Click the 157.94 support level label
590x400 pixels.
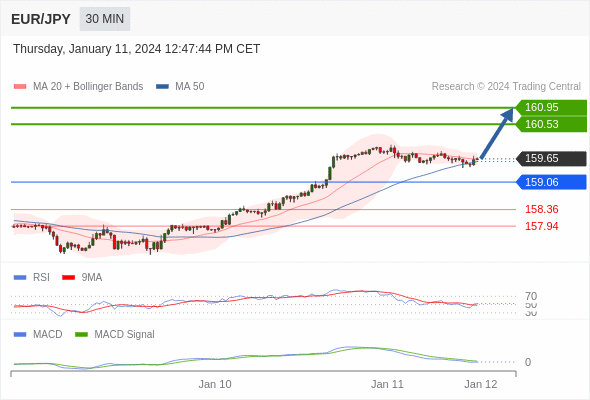coord(541,226)
